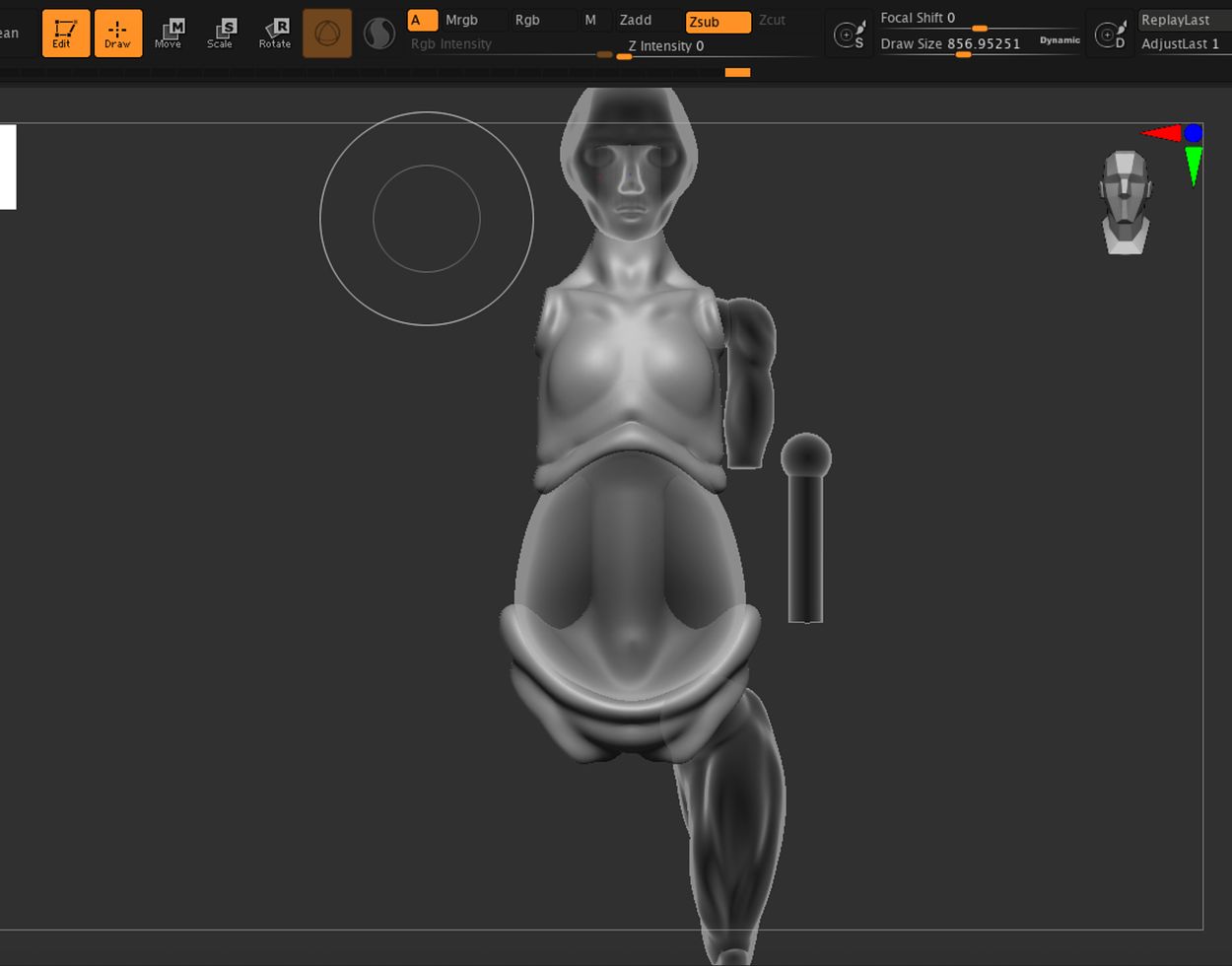Click the camera view head thumbnail
The image size is (1232, 966).
tap(1125, 202)
